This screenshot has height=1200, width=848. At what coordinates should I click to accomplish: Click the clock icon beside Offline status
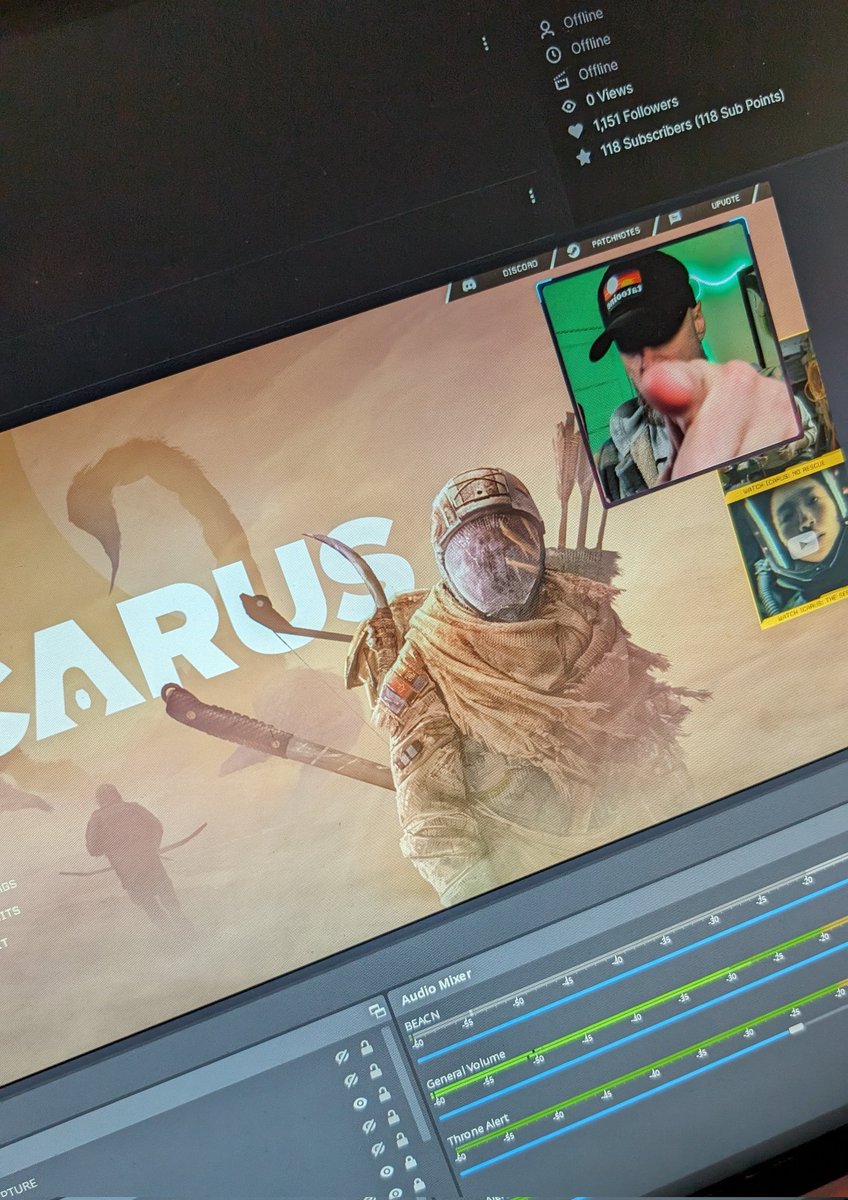point(554,55)
